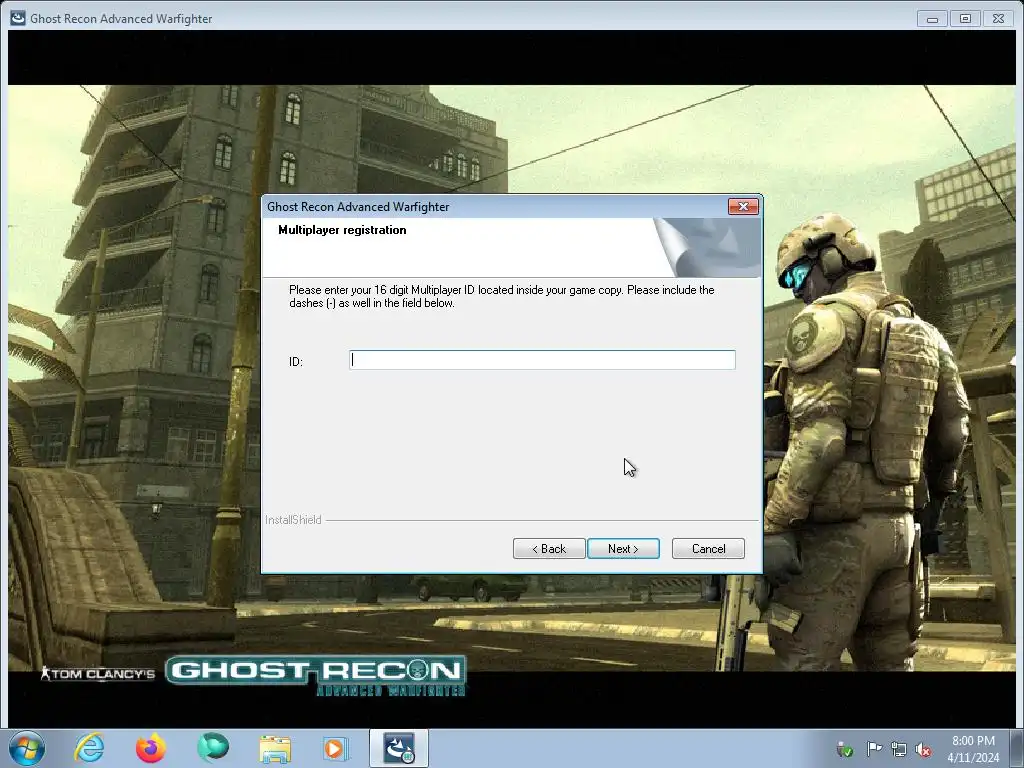Close the outer Ghost Recon window
The width and height of the screenshot is (1024, 768).
point(998,19)
